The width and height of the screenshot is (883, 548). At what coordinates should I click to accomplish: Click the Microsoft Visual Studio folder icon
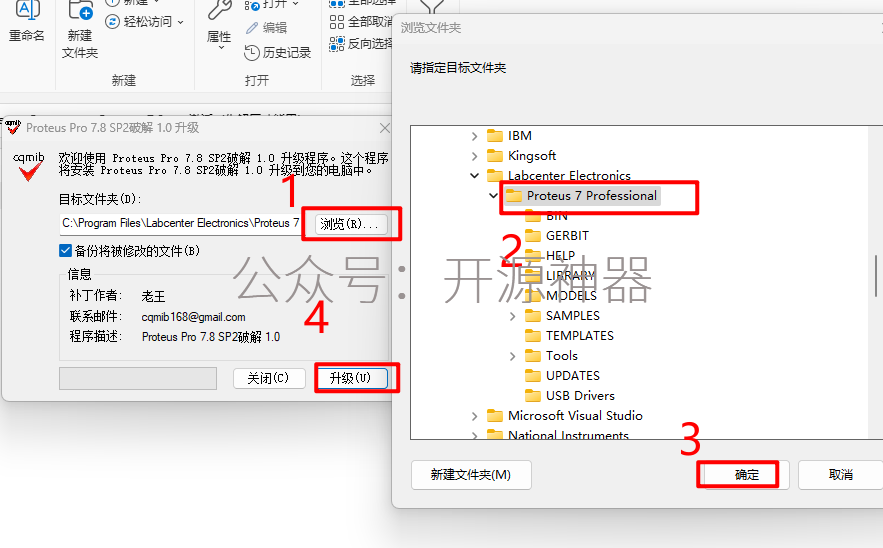tap(494, 416)
